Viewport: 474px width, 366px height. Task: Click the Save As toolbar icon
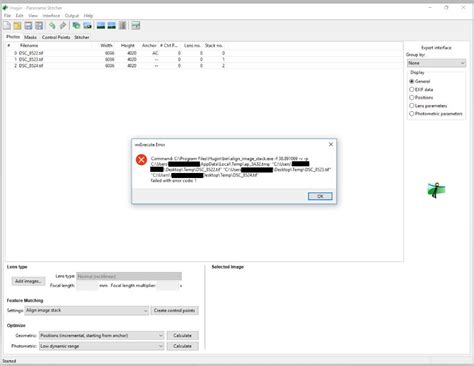click(39, 25)
